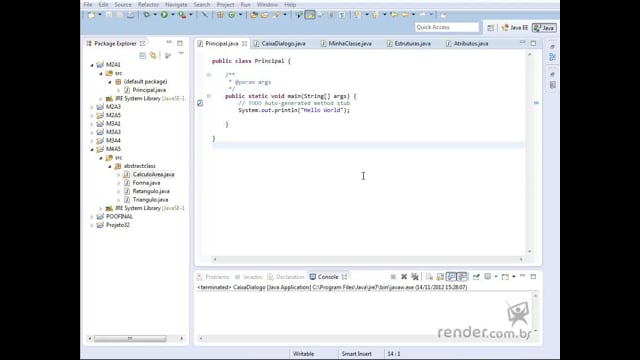The width and height of the screenshot is (640, 360).
Task: Select Triangulo.java in Package Explorer
Action: point(150,200)
